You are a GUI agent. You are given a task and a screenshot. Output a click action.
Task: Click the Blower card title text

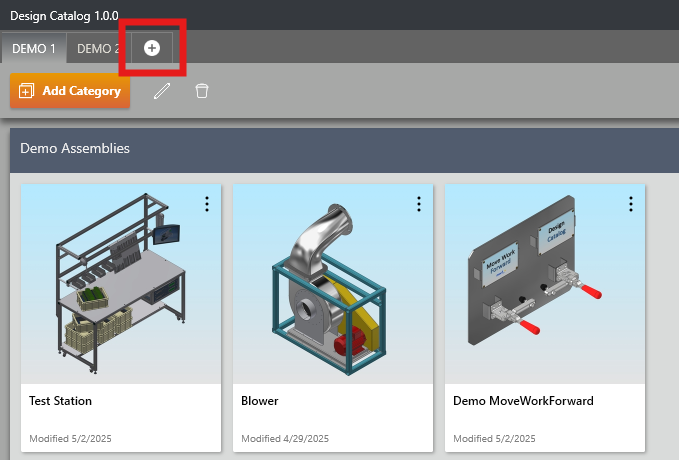[260, 401]
